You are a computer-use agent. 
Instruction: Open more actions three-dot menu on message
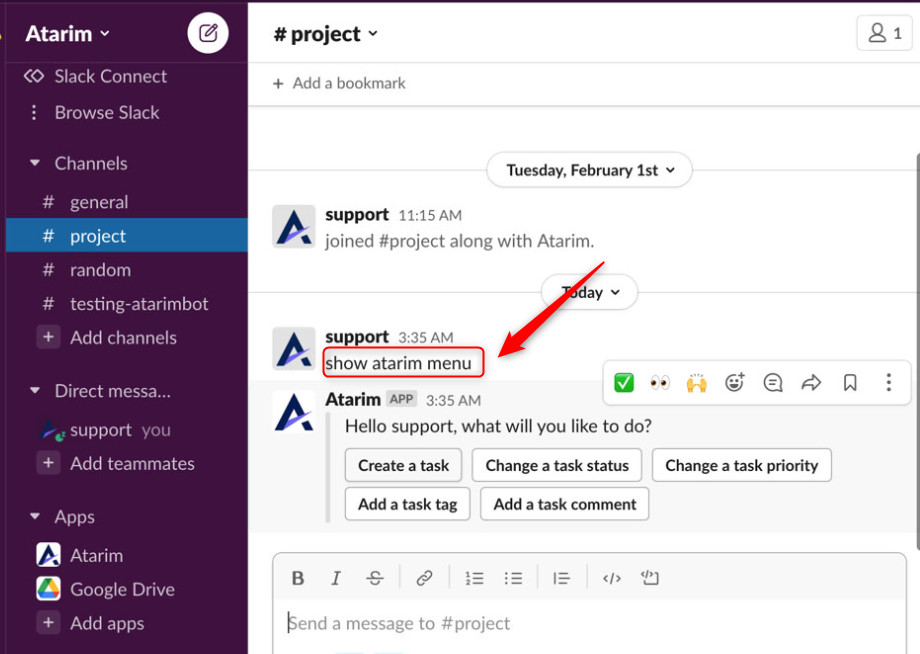pyautogui.click(x=888, y=382)
